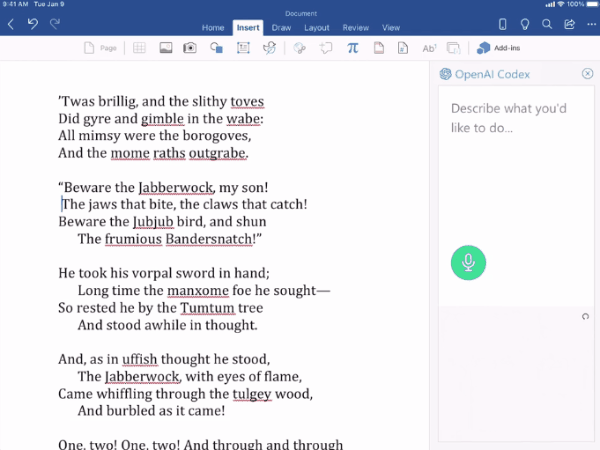Insert a footnote
Viewport: 600px width, 450px height.
coord(429,48)
